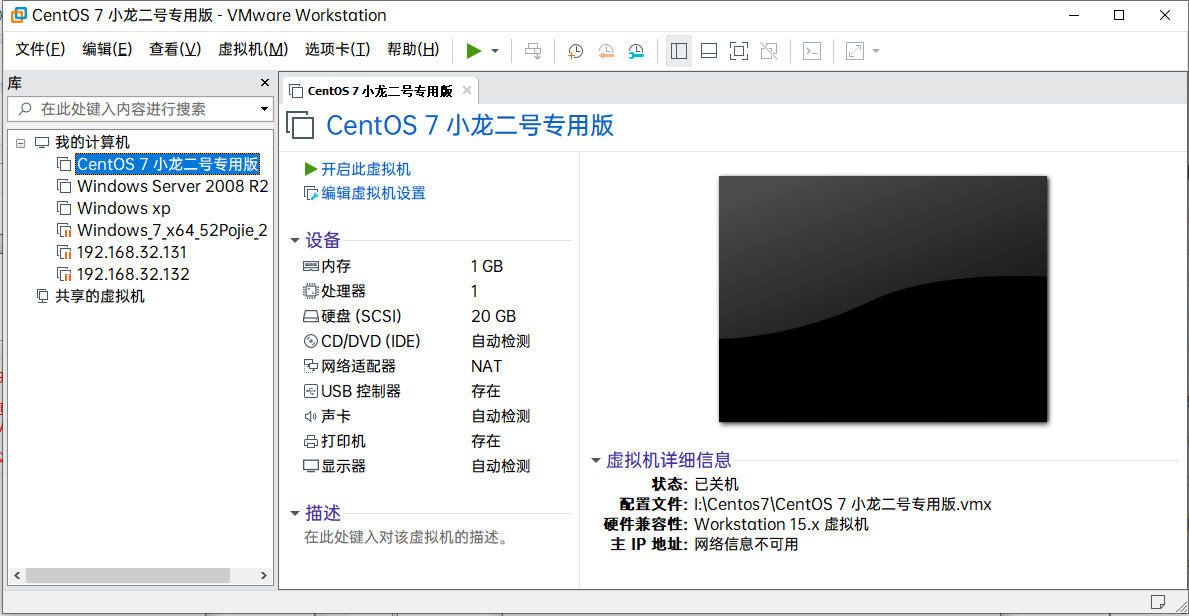
Task: Collapse the 描述 section
Action: pyautogui.click(x=295, y=514)
